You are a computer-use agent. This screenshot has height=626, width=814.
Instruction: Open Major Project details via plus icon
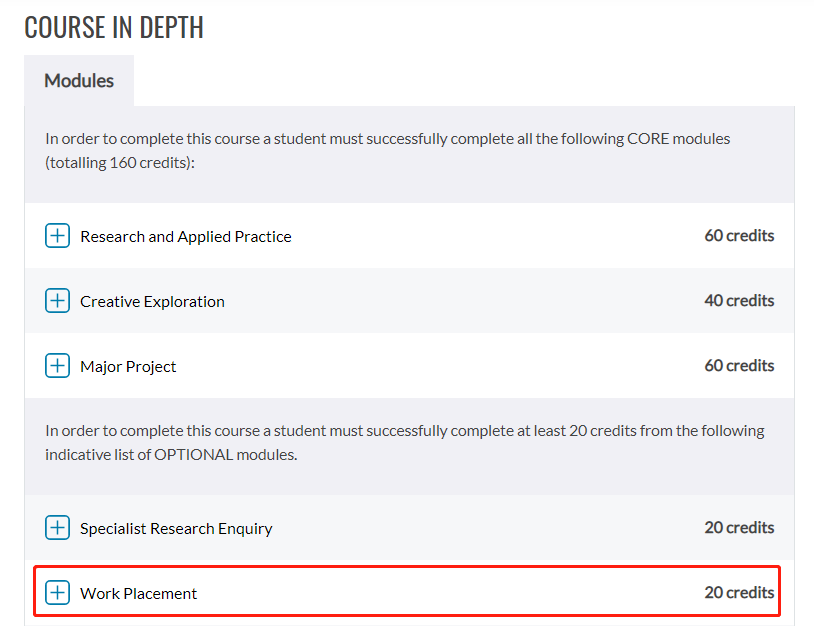click(x=58, y=366)
